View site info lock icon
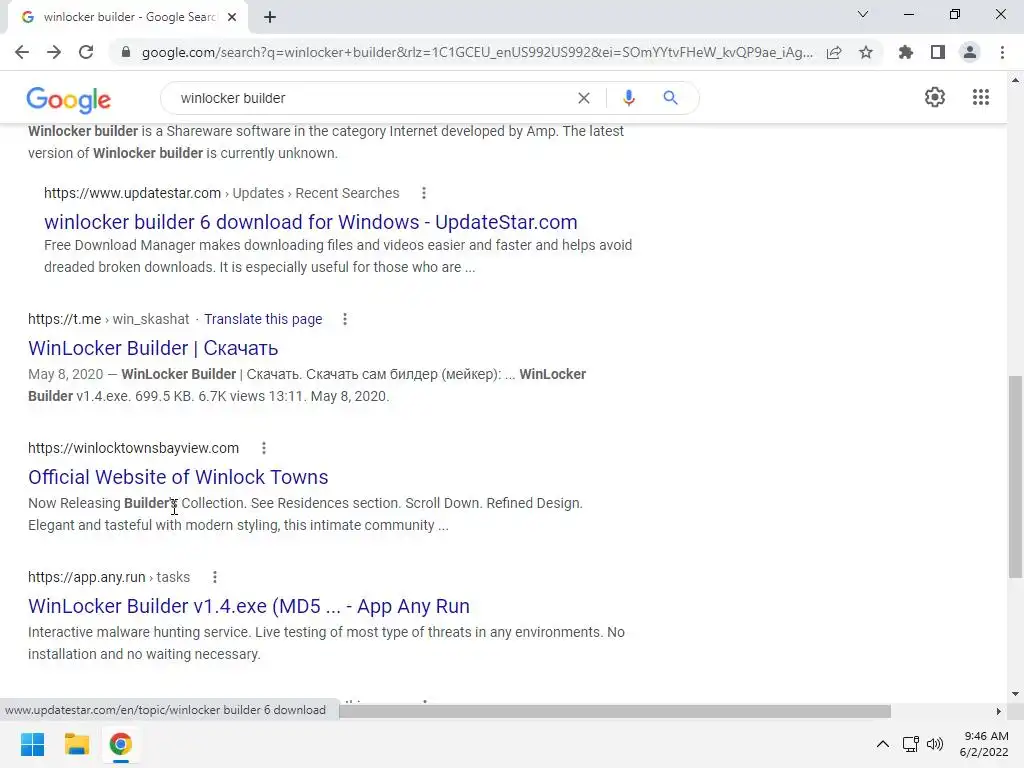 coord(126,52)
